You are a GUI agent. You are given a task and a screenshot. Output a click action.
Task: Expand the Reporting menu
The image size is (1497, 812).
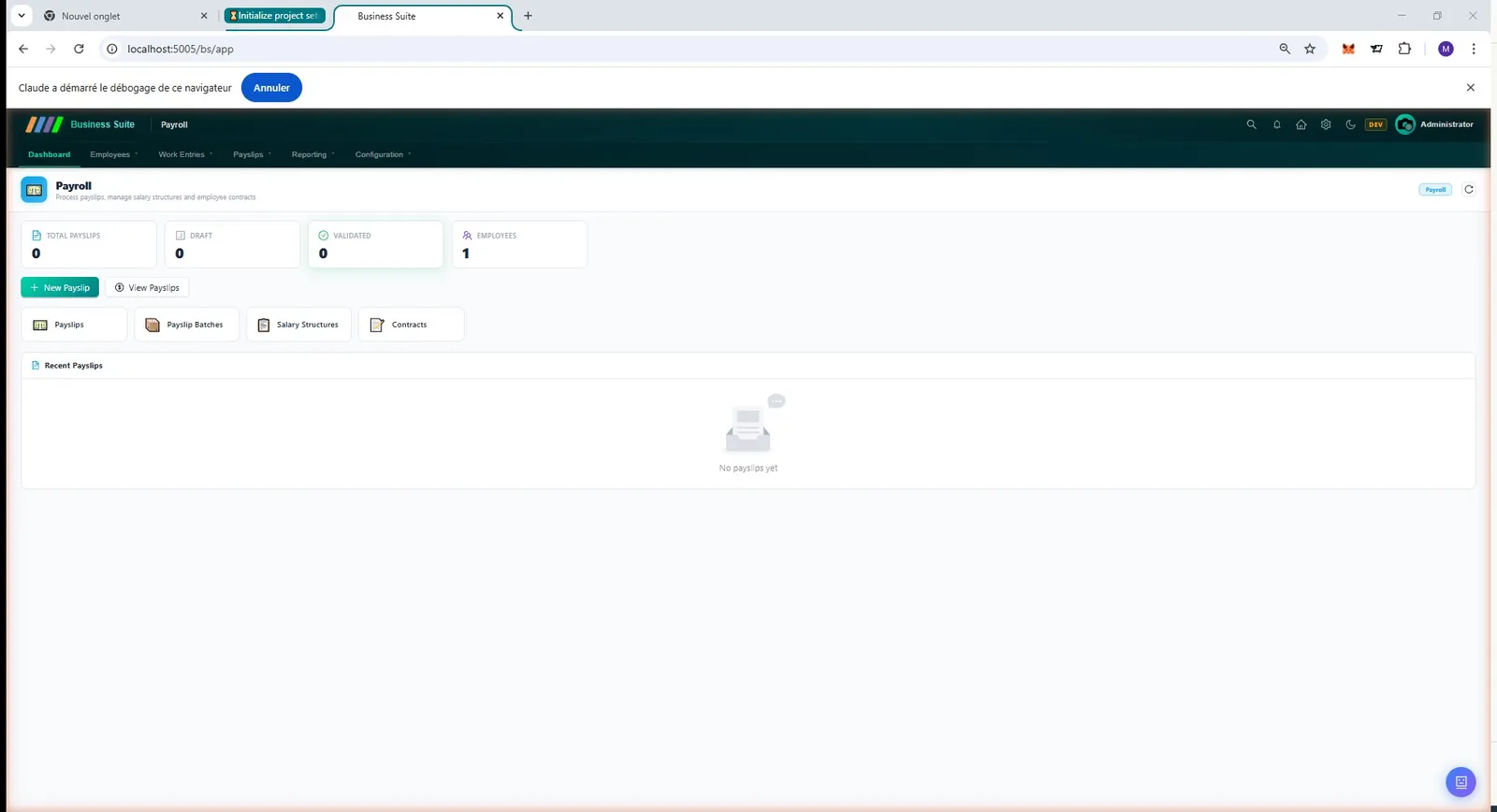click(x=312, y=154)
